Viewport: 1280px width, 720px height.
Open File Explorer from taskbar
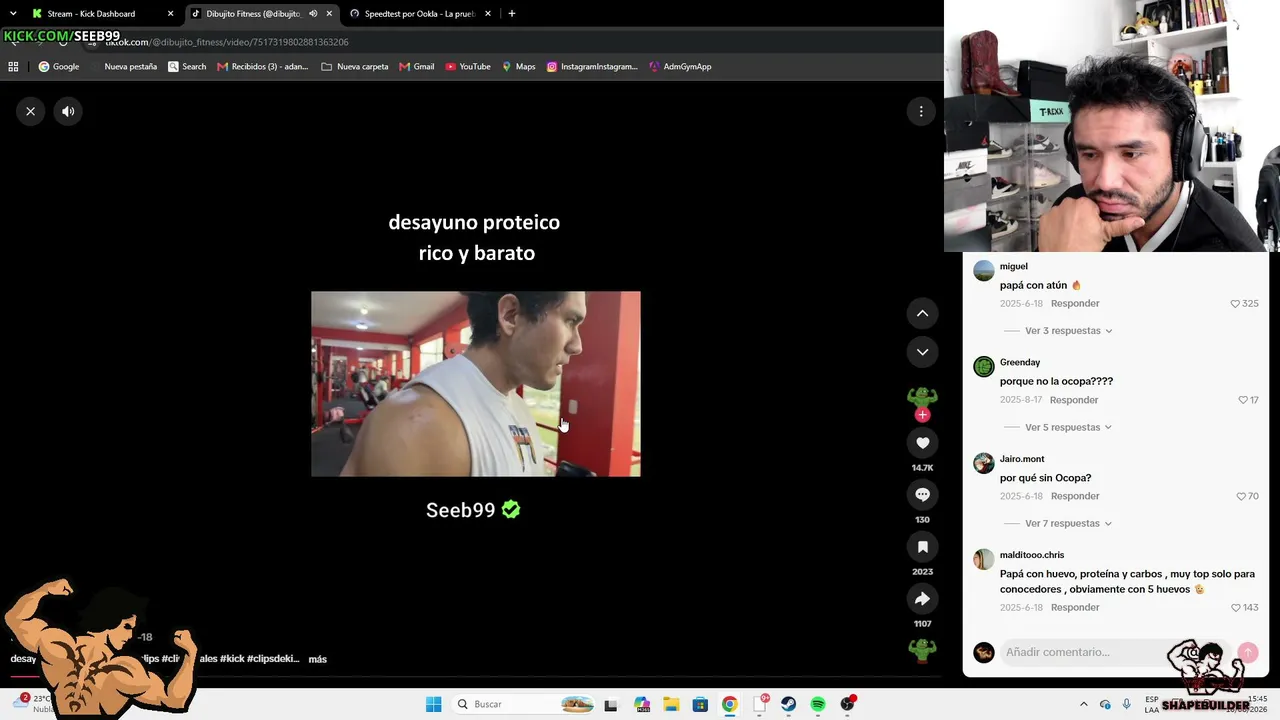pyautogui.click(x=671, y=704)
